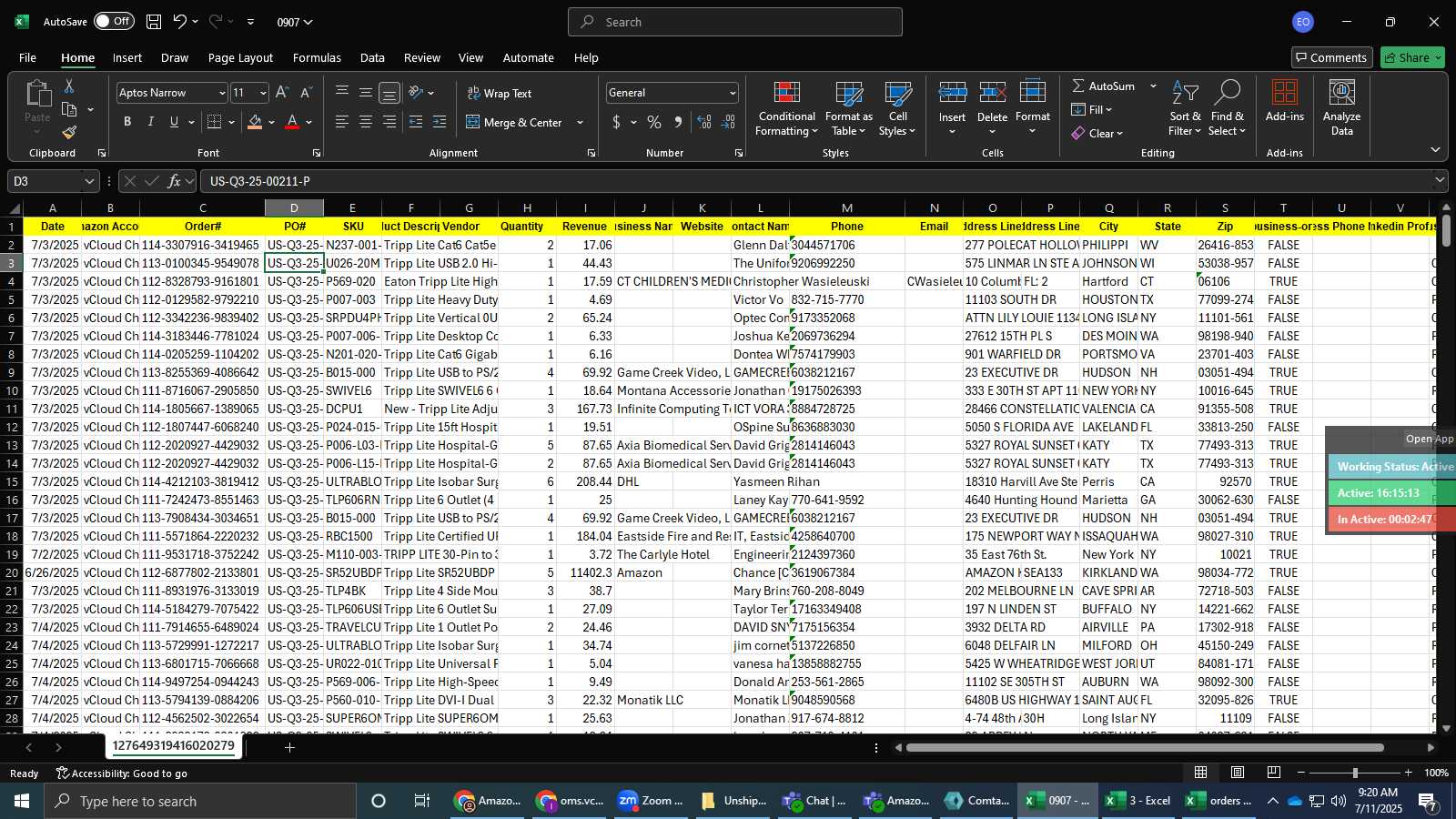Click the Find & Select button

pos(1227,108)
